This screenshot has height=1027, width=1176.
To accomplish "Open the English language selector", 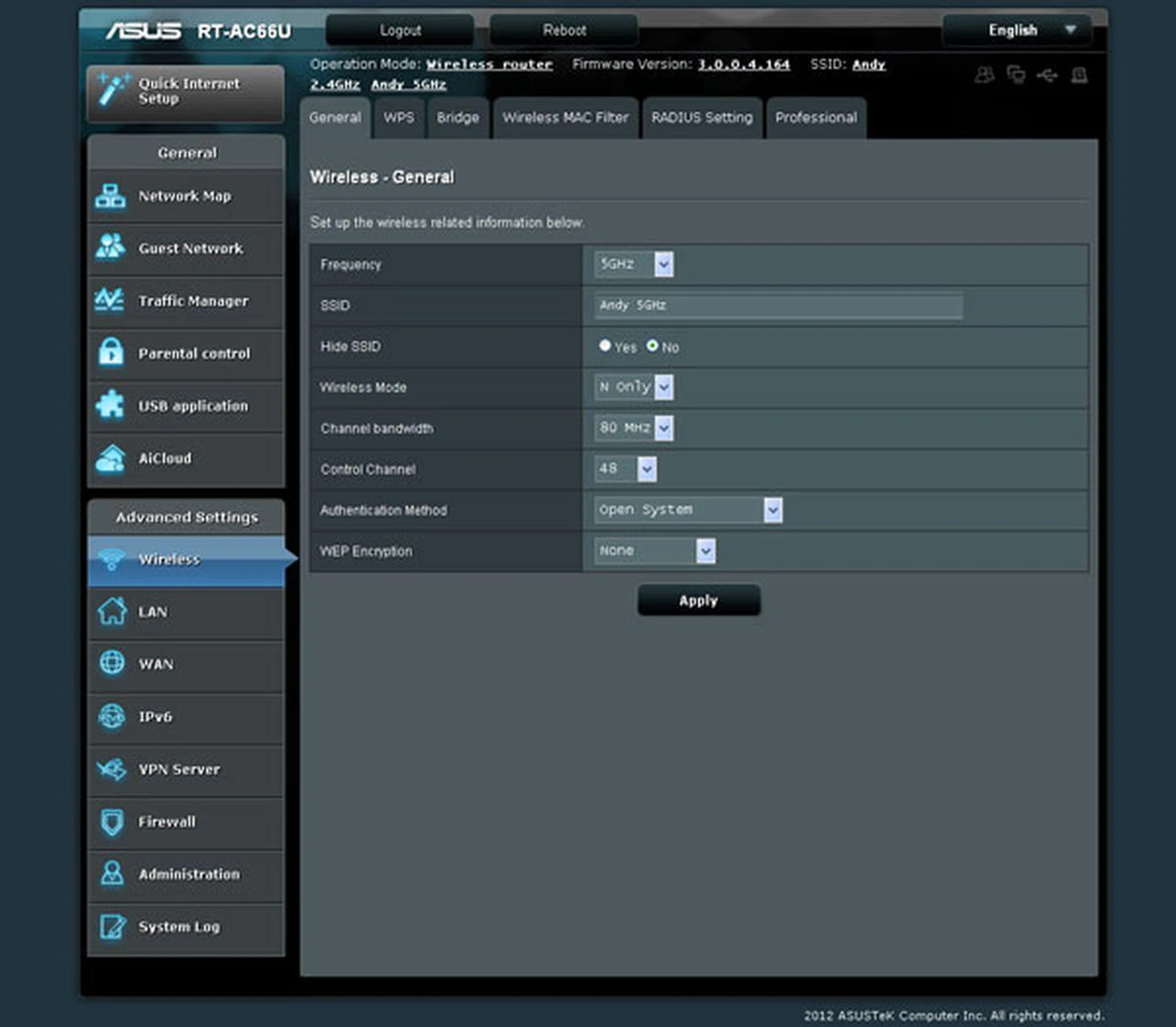I will [x=1017, y=30].
